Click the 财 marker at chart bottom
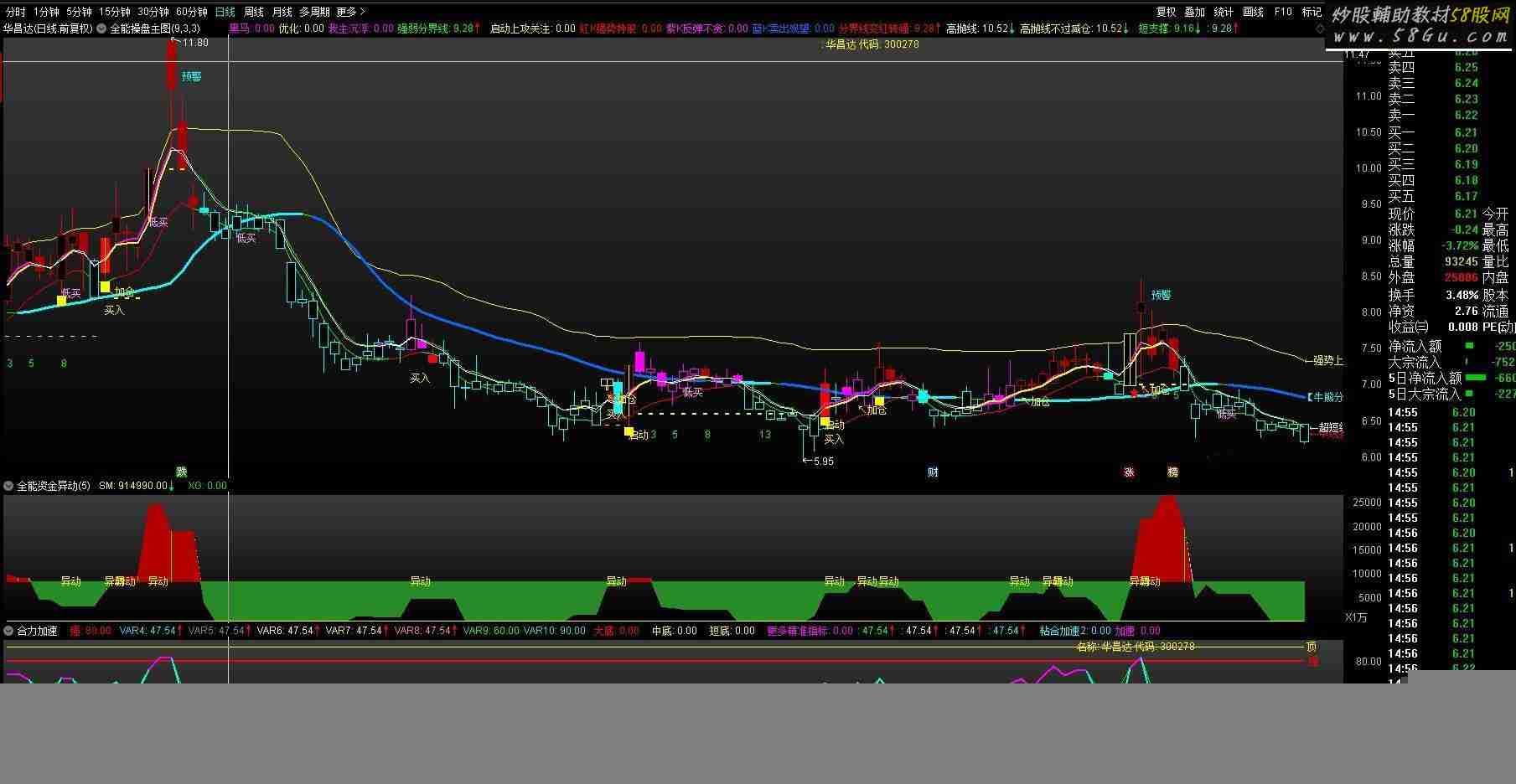The image size is (1516, 784). coord(933,472)
